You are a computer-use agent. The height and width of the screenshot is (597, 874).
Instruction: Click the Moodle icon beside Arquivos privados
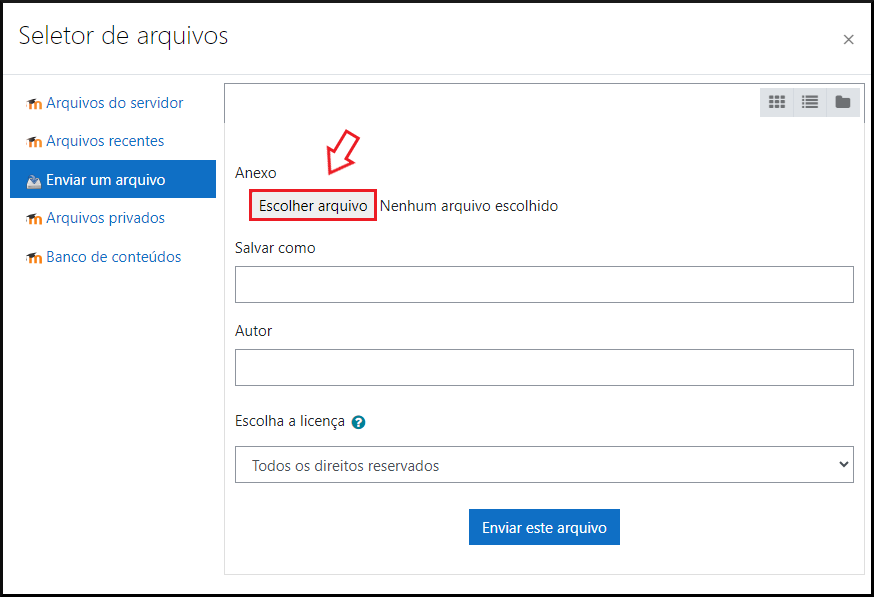34,219
